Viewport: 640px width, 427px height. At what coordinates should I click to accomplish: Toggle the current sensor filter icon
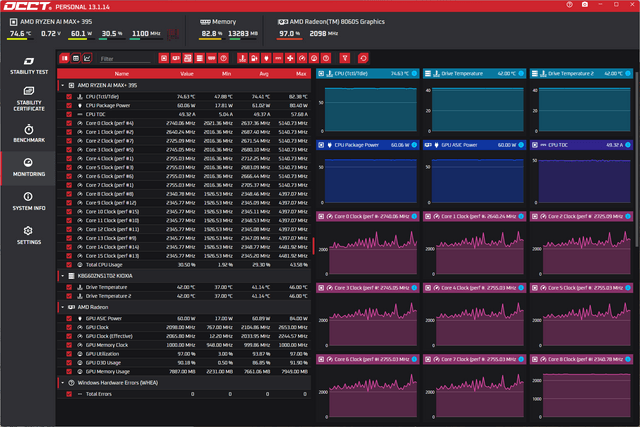pos(278,58)
